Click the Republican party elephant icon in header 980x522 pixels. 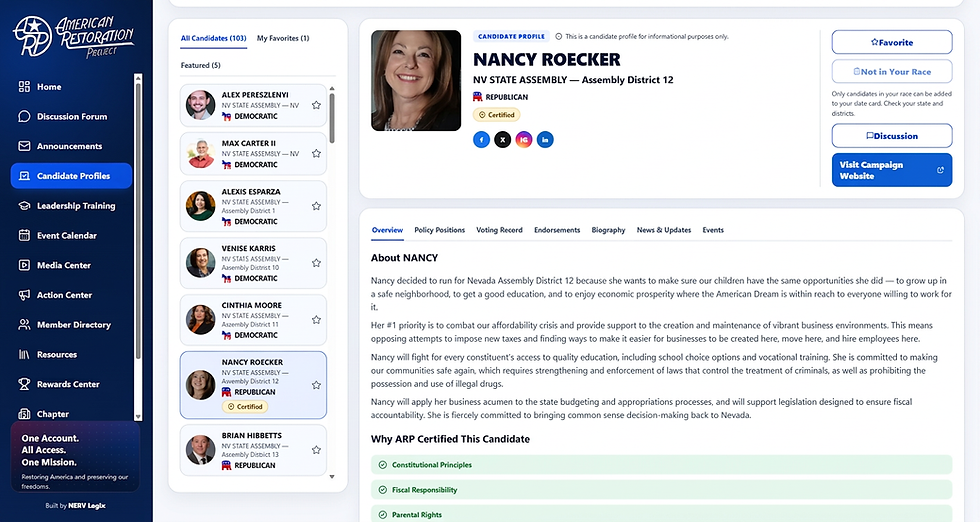pyautogui.click(x=478, y=97)
